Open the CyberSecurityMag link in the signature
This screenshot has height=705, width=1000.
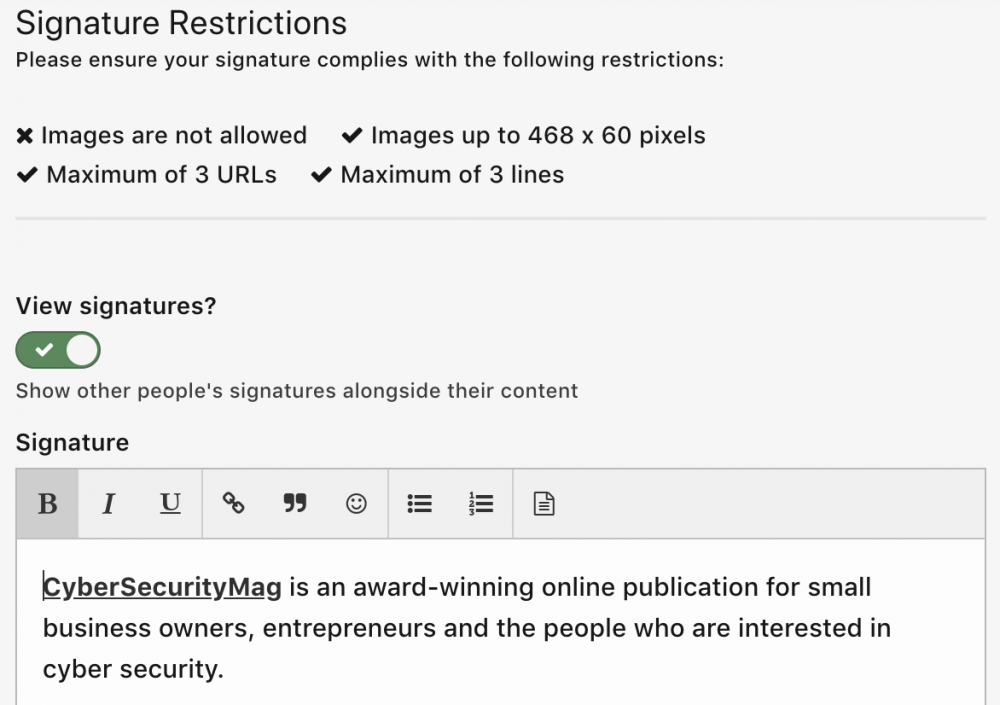[x=162, y=587]
